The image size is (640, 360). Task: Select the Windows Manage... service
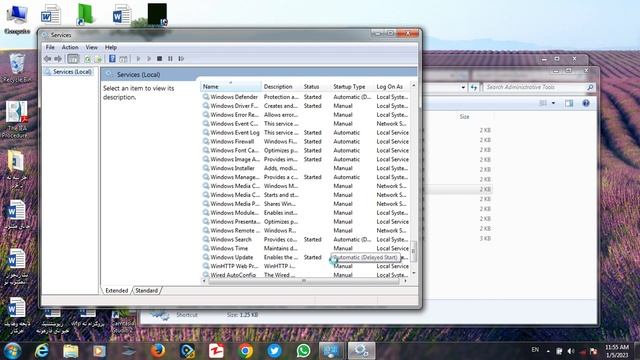tap(234, 177)
